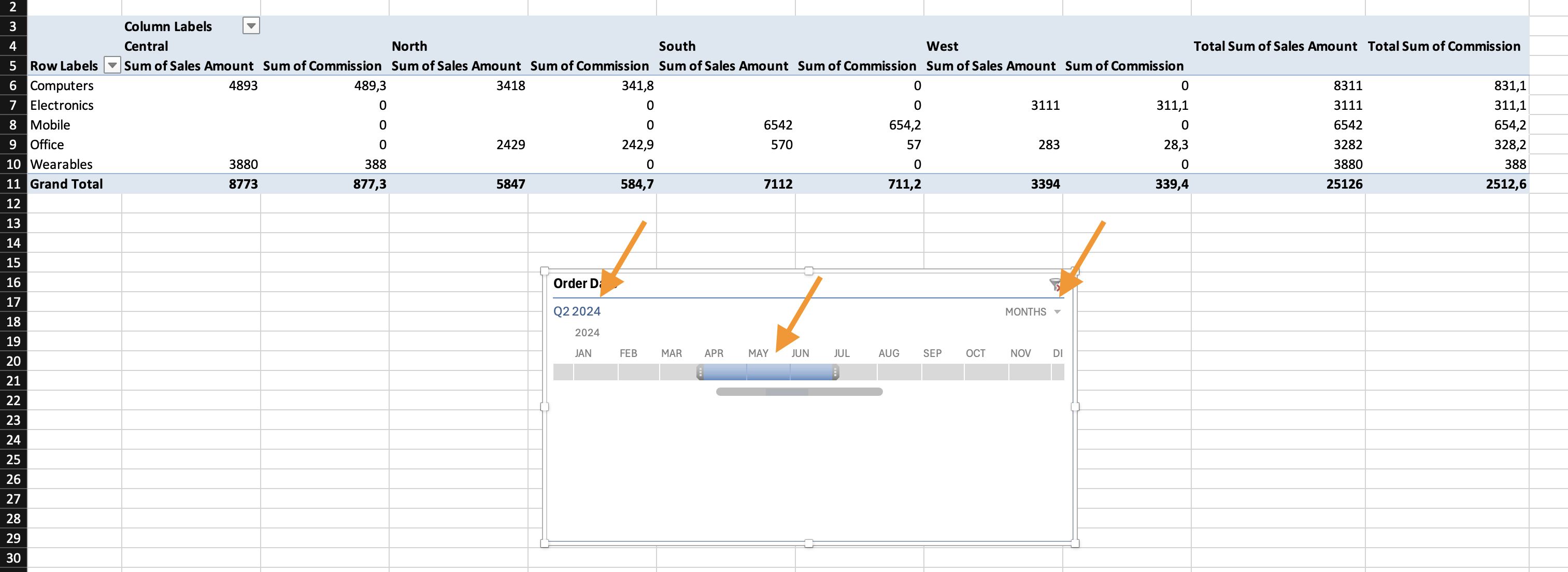Click the Grand Total row label

[66, 184]
